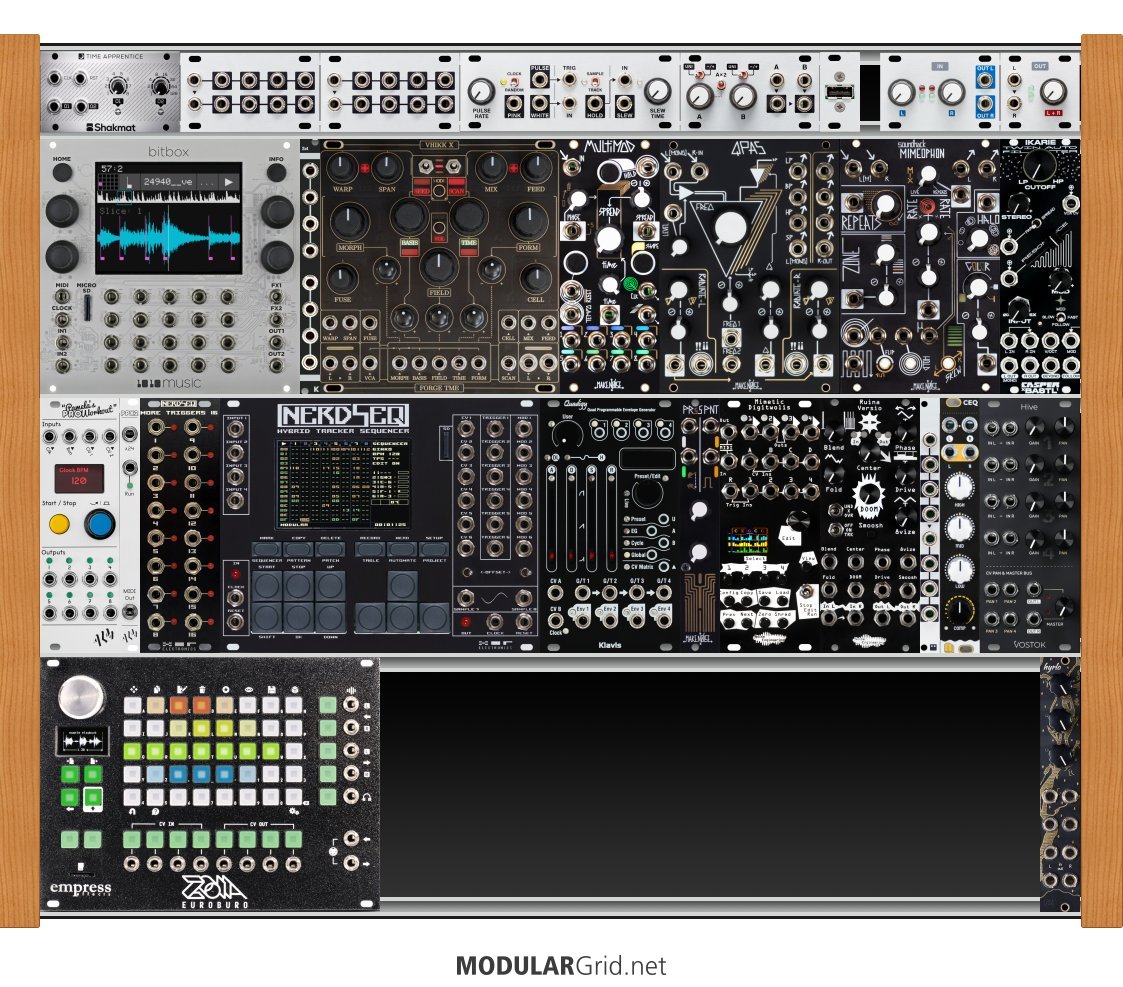1123x987 pixels.
Task: Click the top row OUT level knob
Action: coord(1053,92)
